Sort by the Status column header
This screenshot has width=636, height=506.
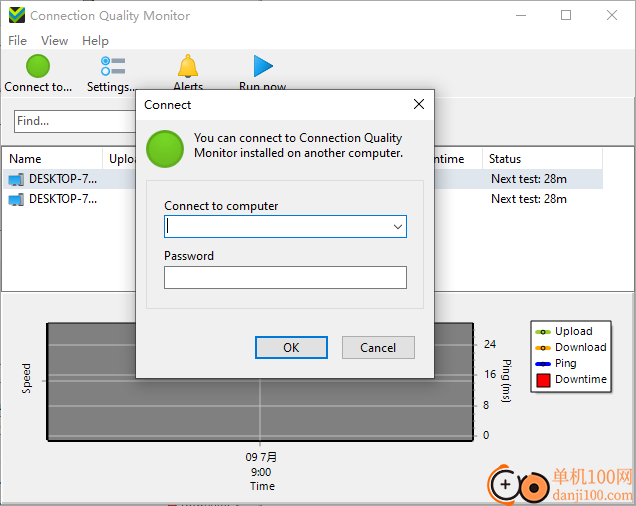coord(542,159)
